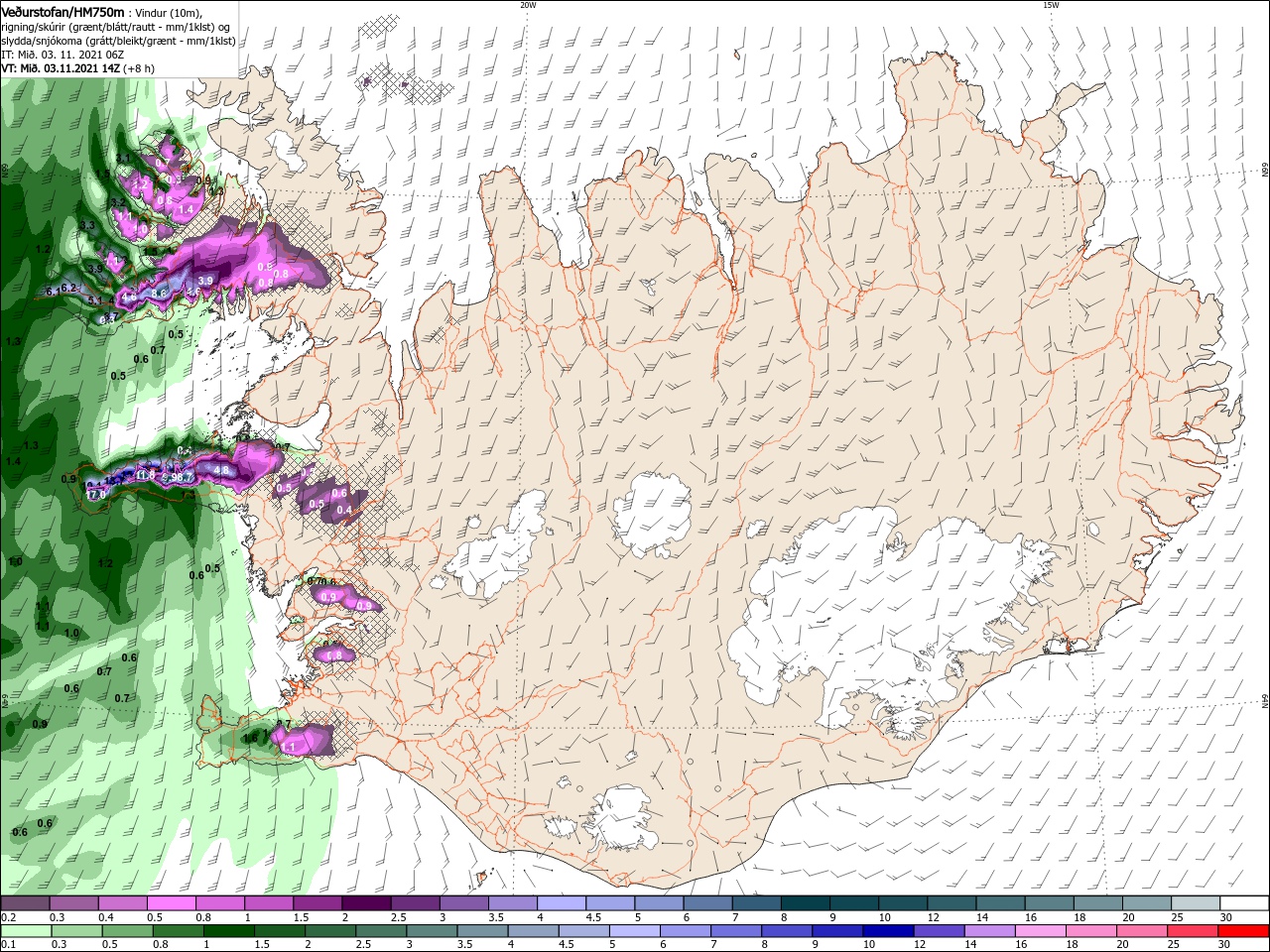Click the 'rigning/skúrir' legend description line
This screenshot has height=952, width=1270.
118,27
